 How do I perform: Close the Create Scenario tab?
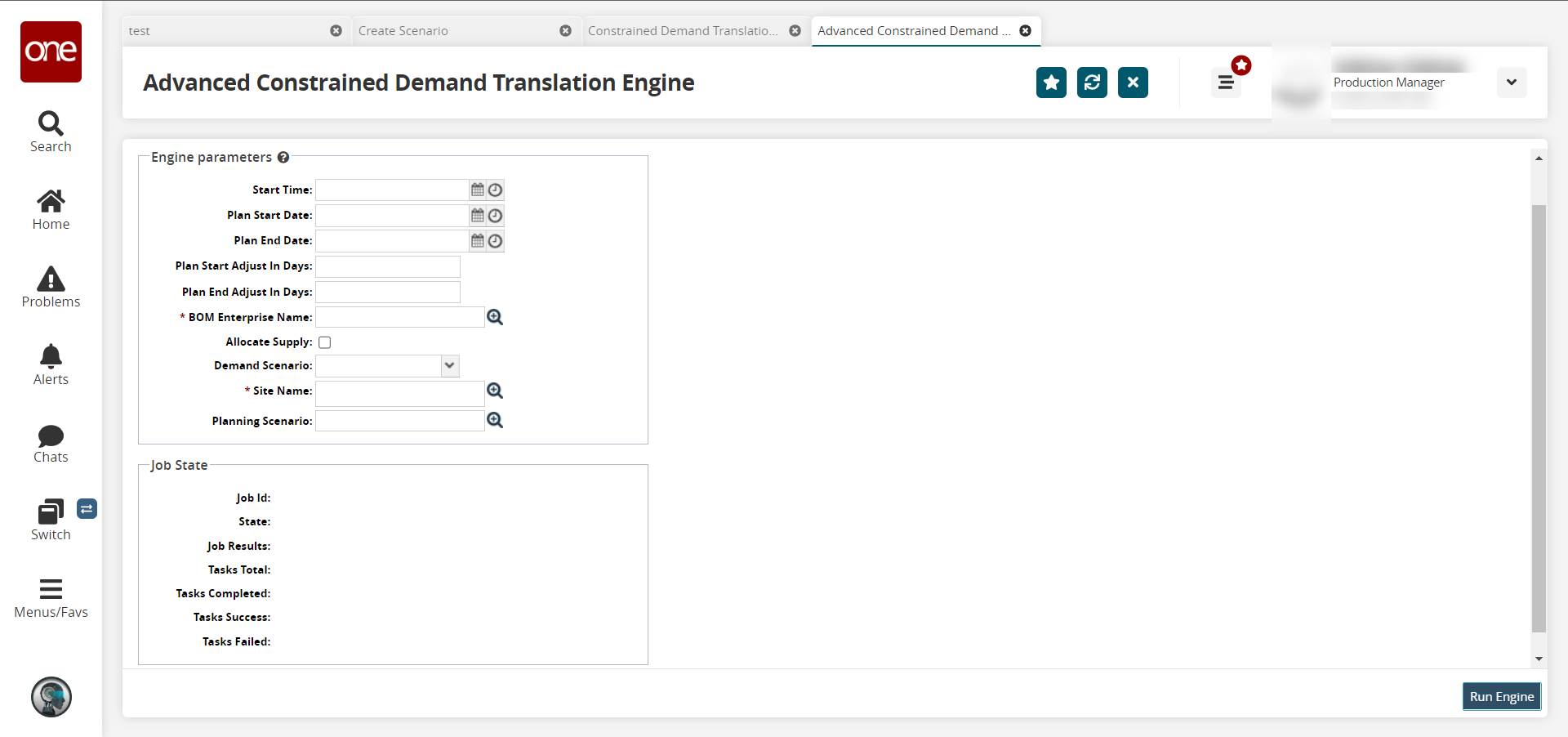(x=565, y=31)
